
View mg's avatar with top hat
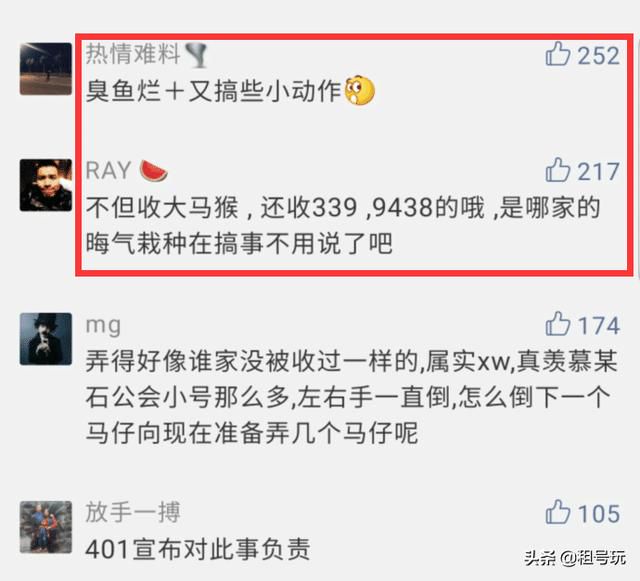click(46, 339)
